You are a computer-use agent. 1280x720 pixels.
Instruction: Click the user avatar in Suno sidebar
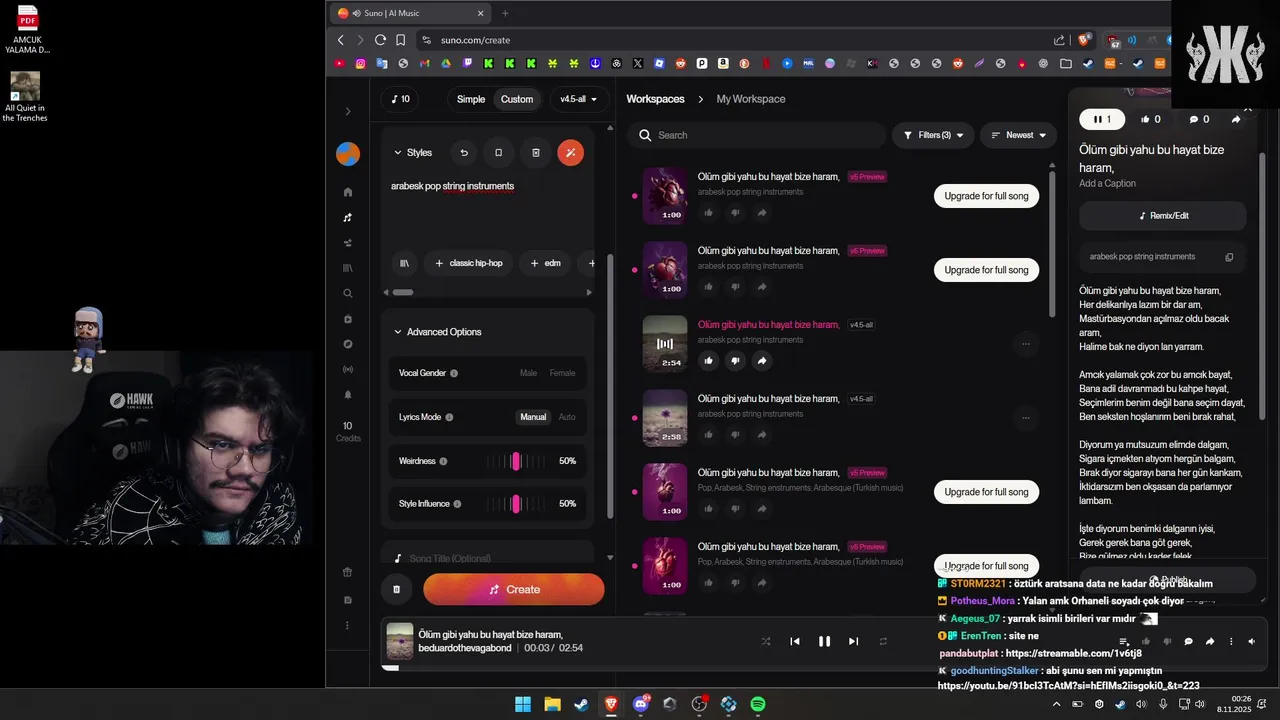tap(348, 154)
